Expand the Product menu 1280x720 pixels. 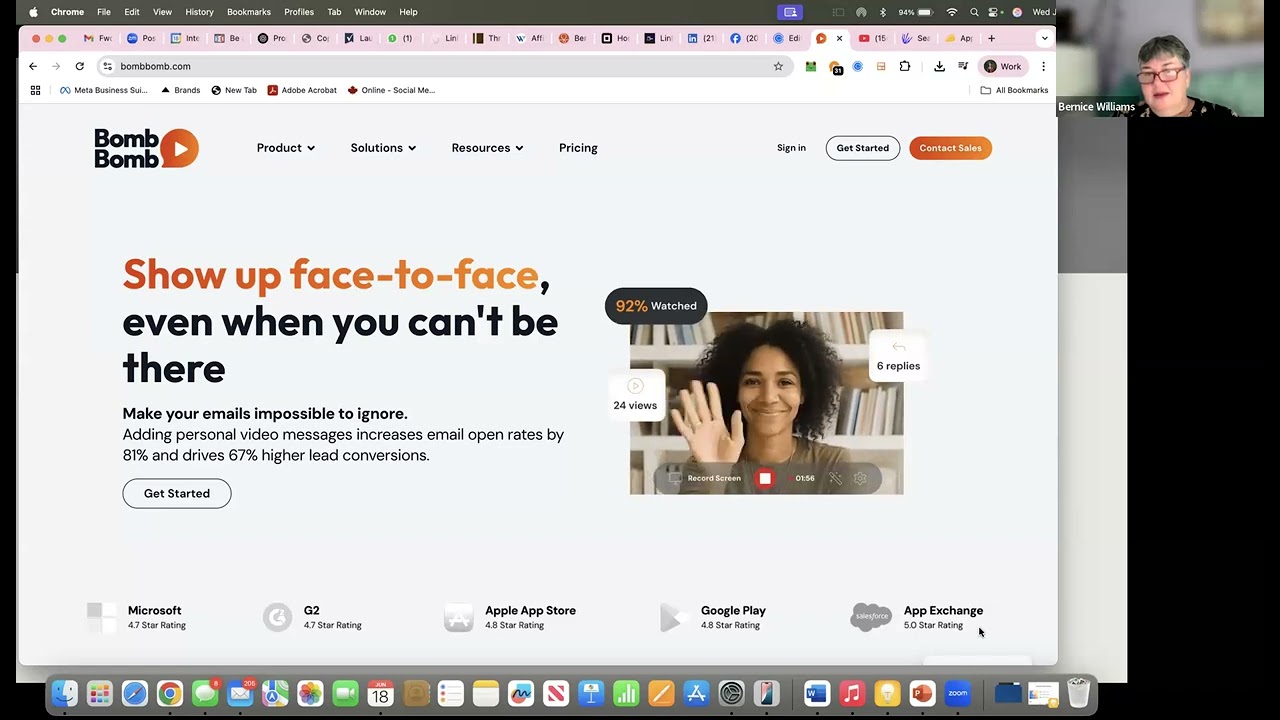click(286, 148)
